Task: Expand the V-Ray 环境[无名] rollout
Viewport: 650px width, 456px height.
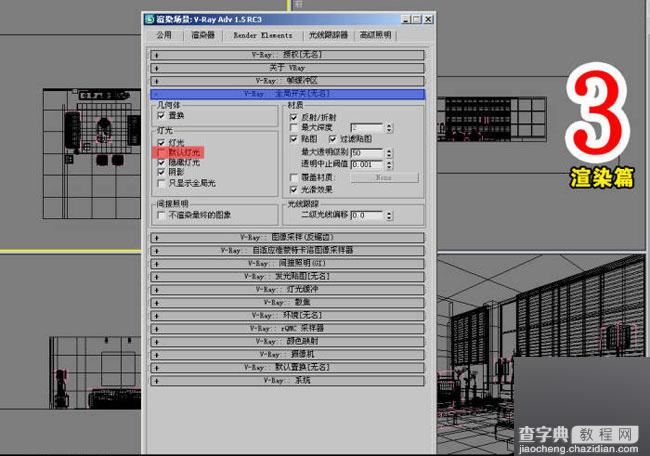Action: (x=287, y=315)
